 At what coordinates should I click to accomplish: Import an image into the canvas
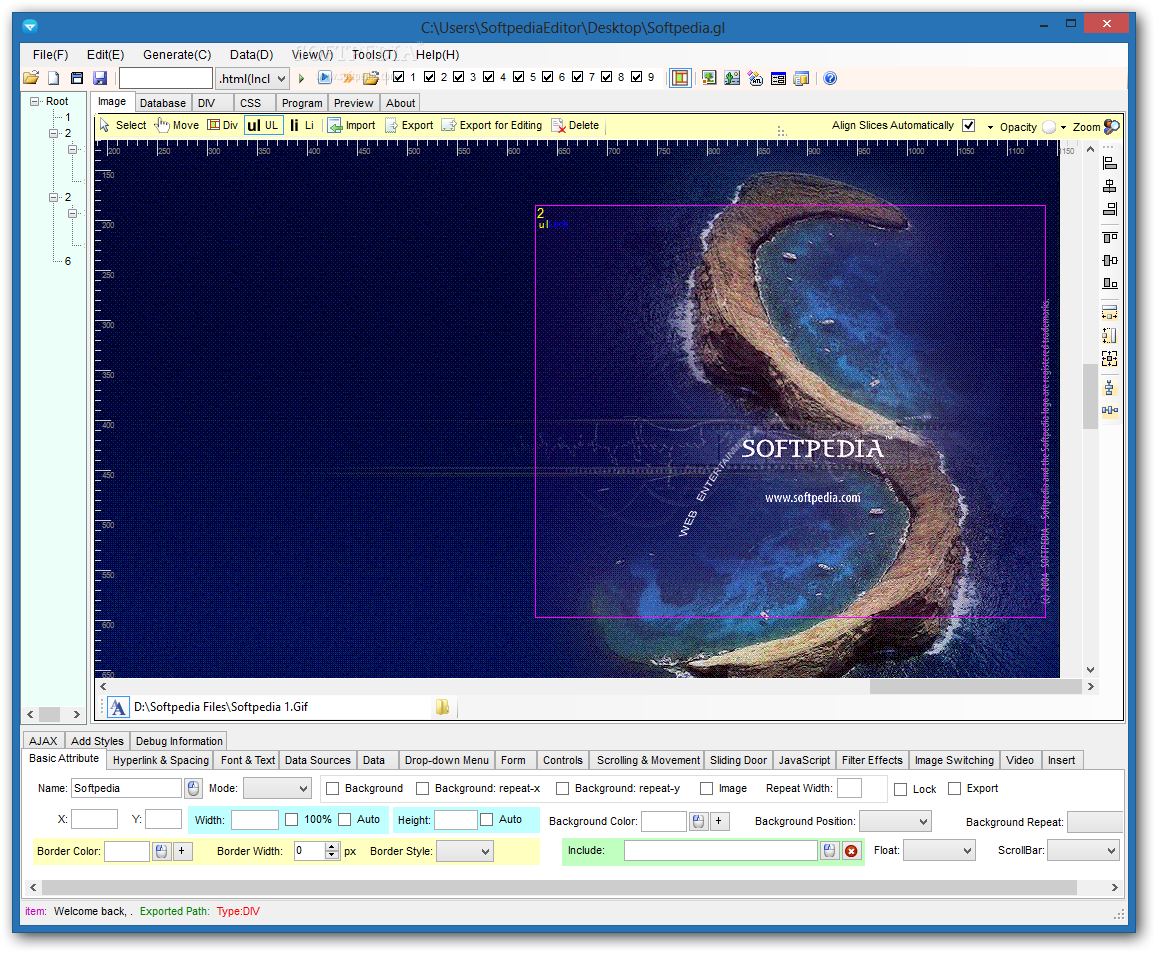click(x=352, y=125)
